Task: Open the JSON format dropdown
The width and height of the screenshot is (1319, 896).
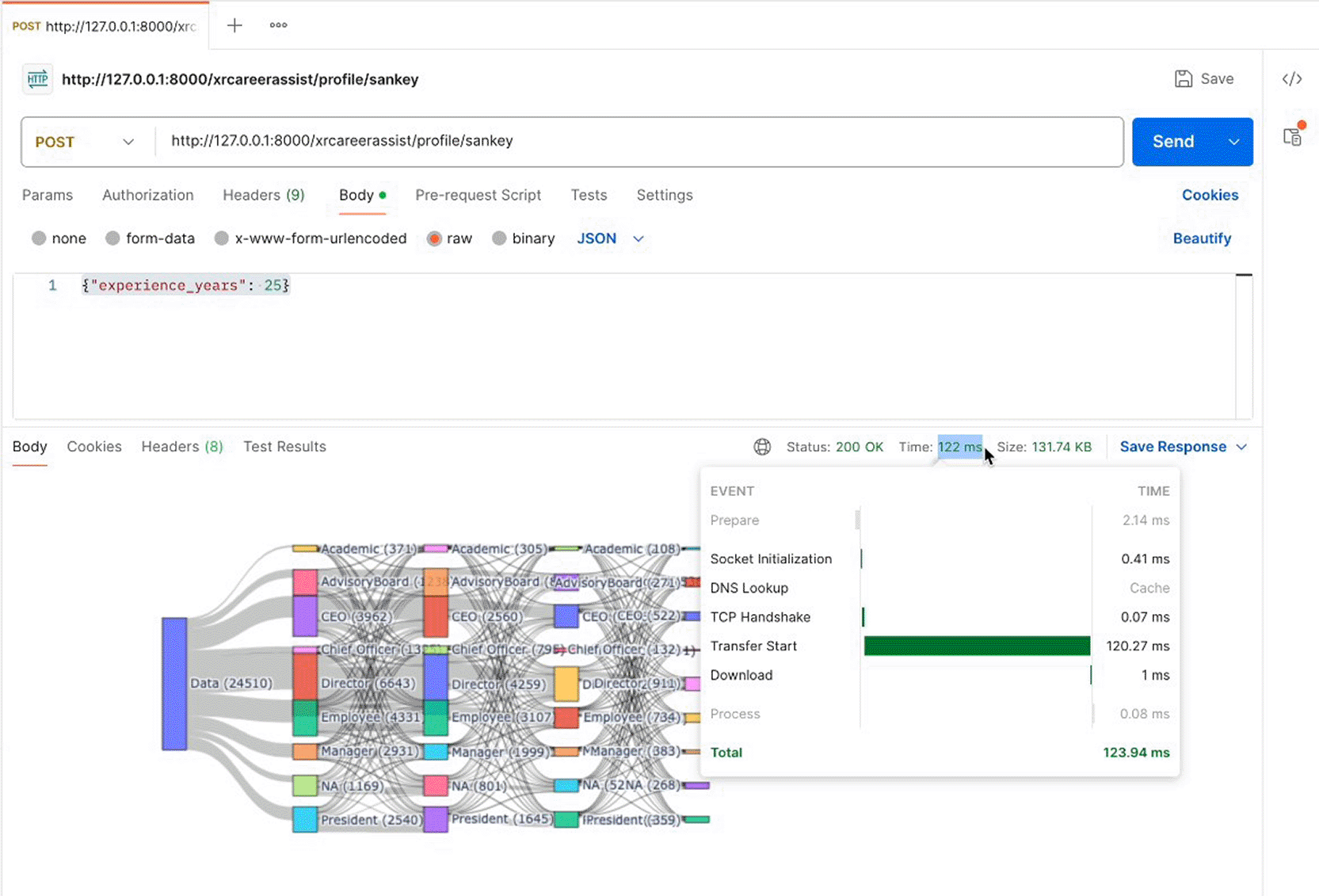Action: 610,238
